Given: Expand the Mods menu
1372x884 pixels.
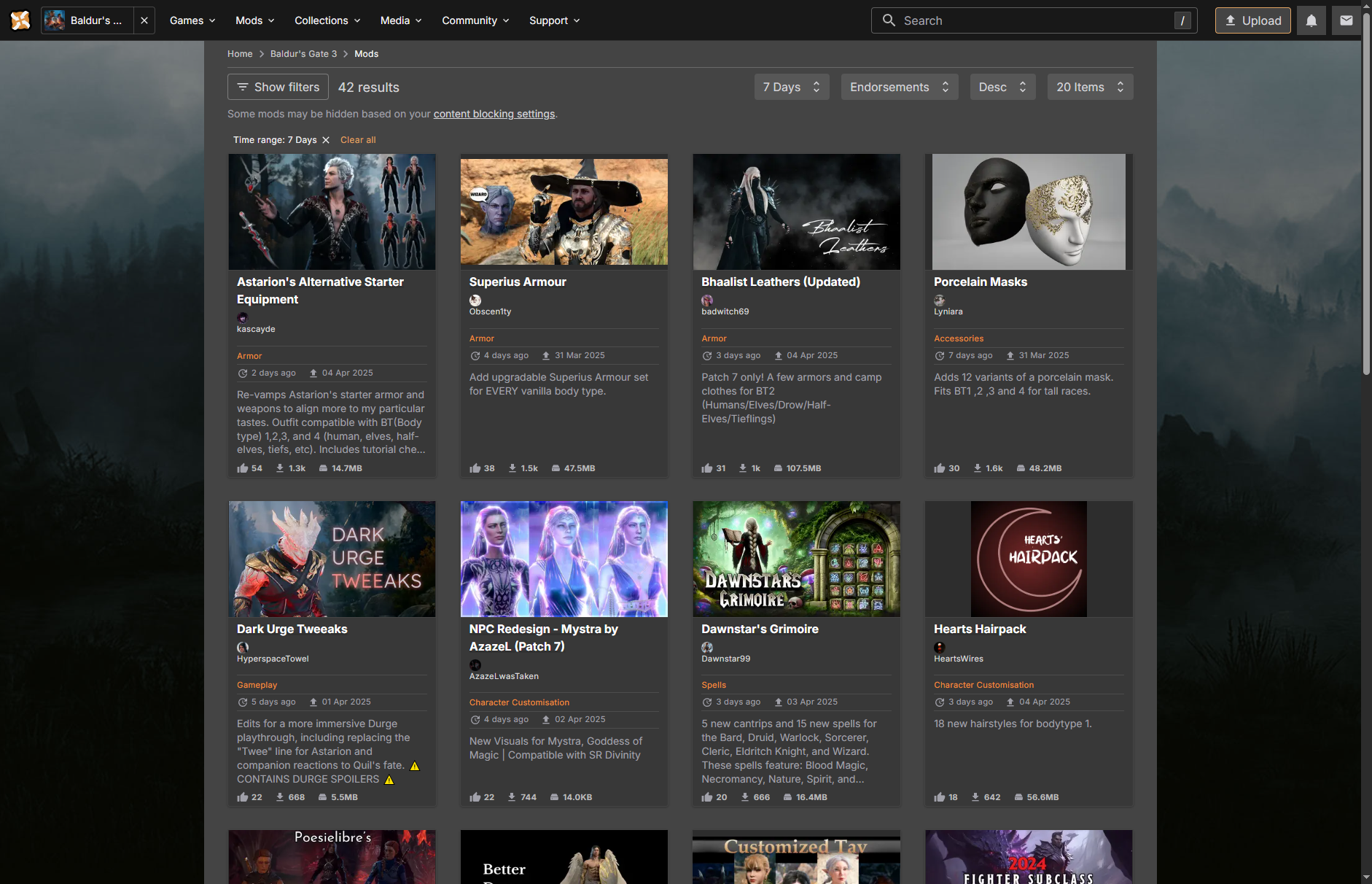Looking at the screenshot, I should (254, 20).
